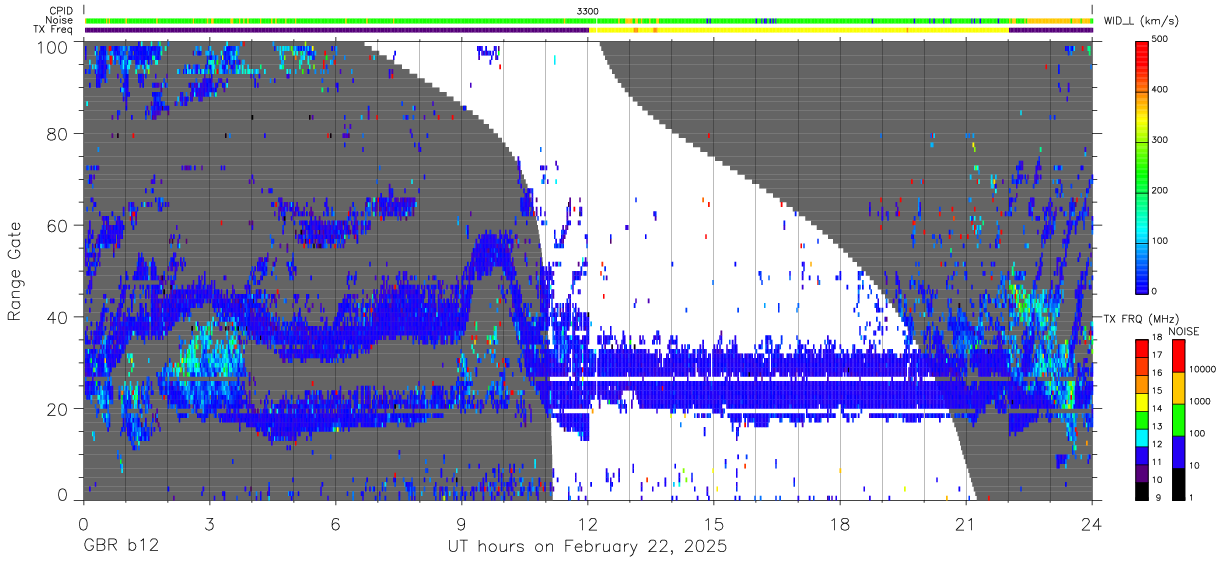Click the 15 hour tick label

(714, 523)
